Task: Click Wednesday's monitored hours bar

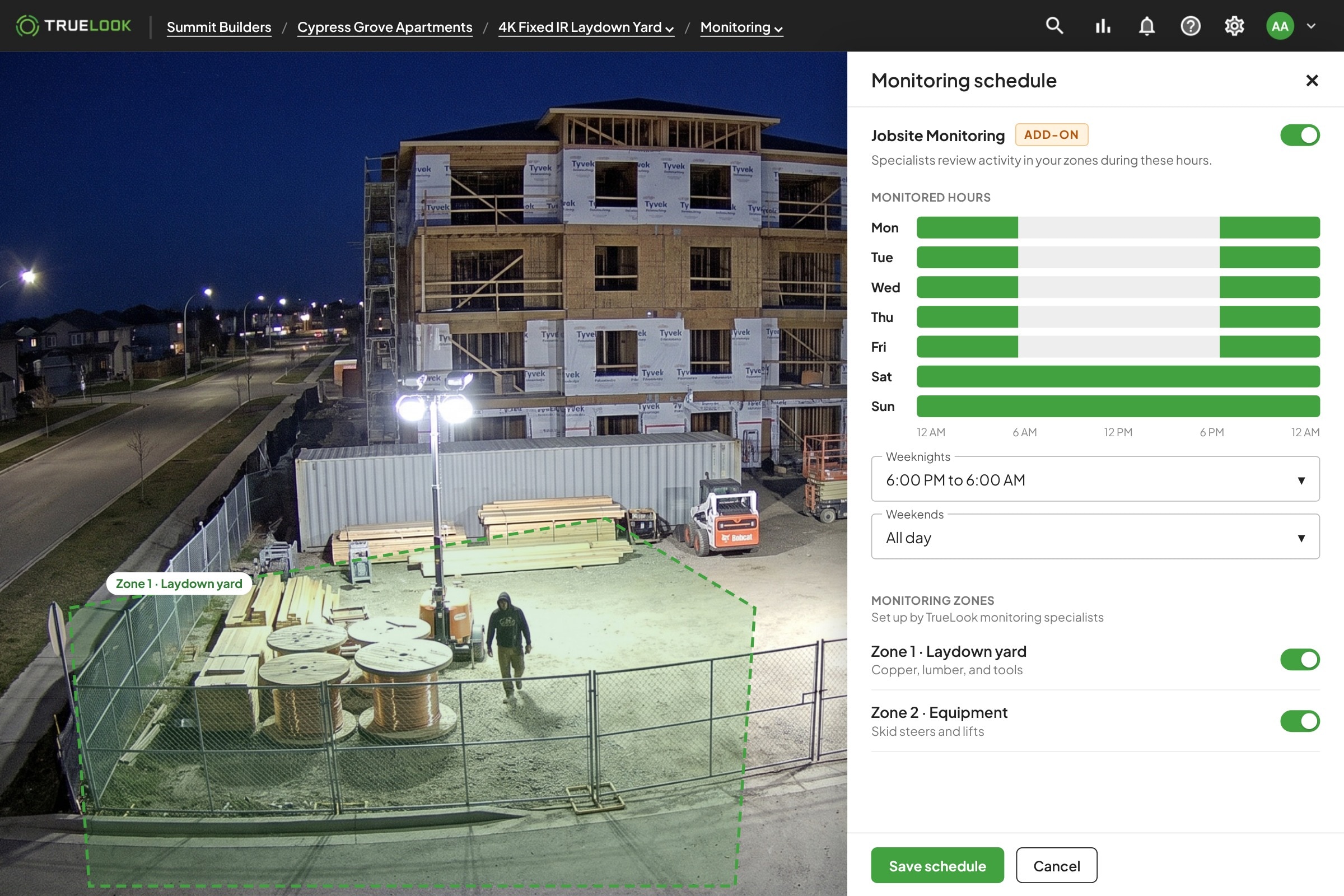Action: click(1118, 287)
